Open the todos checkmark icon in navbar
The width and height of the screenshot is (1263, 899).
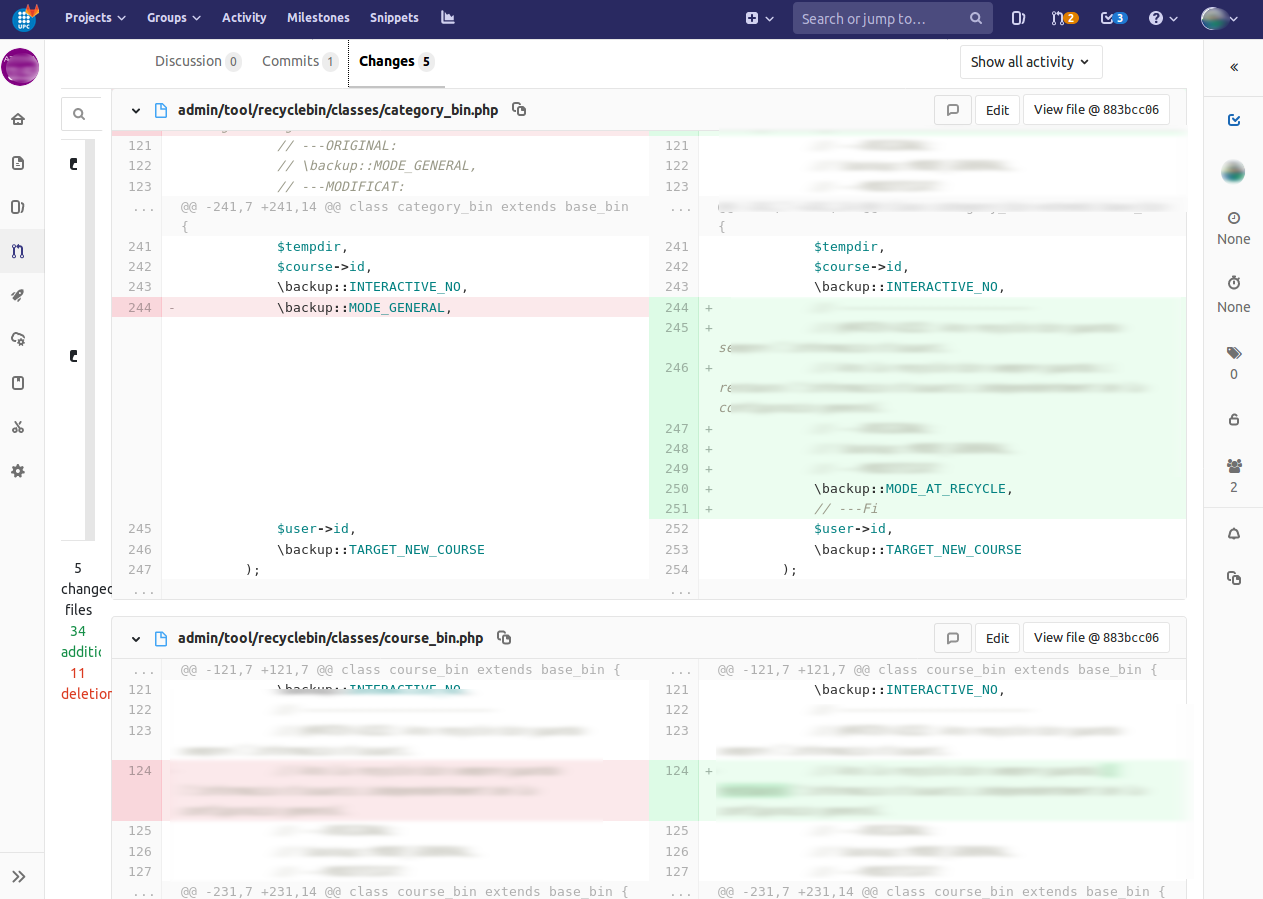(1107, 17)
